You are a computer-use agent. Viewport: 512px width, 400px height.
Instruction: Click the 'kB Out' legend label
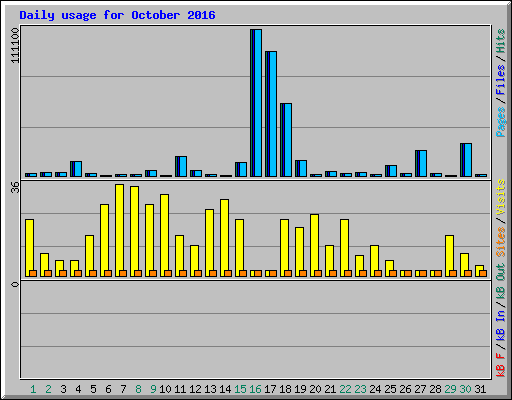pos(501,281)
